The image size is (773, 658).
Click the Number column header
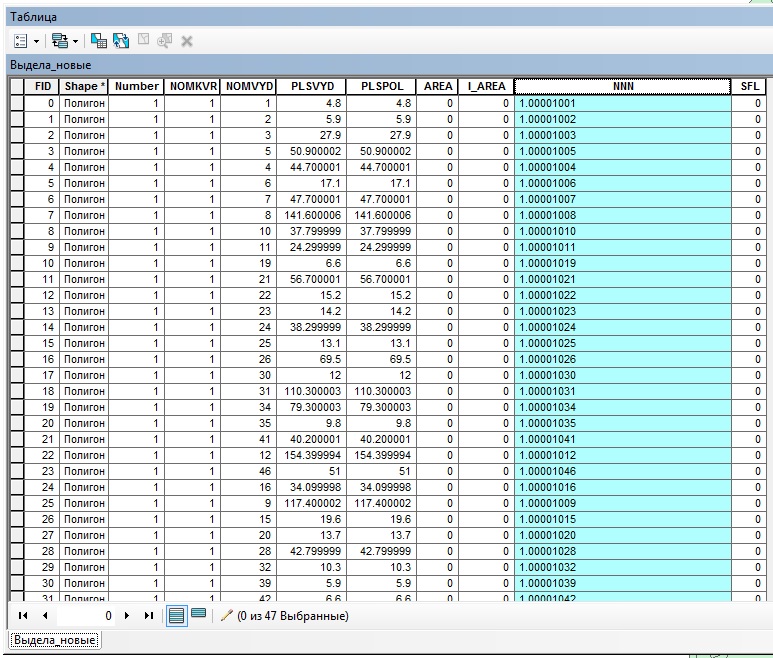137,86
